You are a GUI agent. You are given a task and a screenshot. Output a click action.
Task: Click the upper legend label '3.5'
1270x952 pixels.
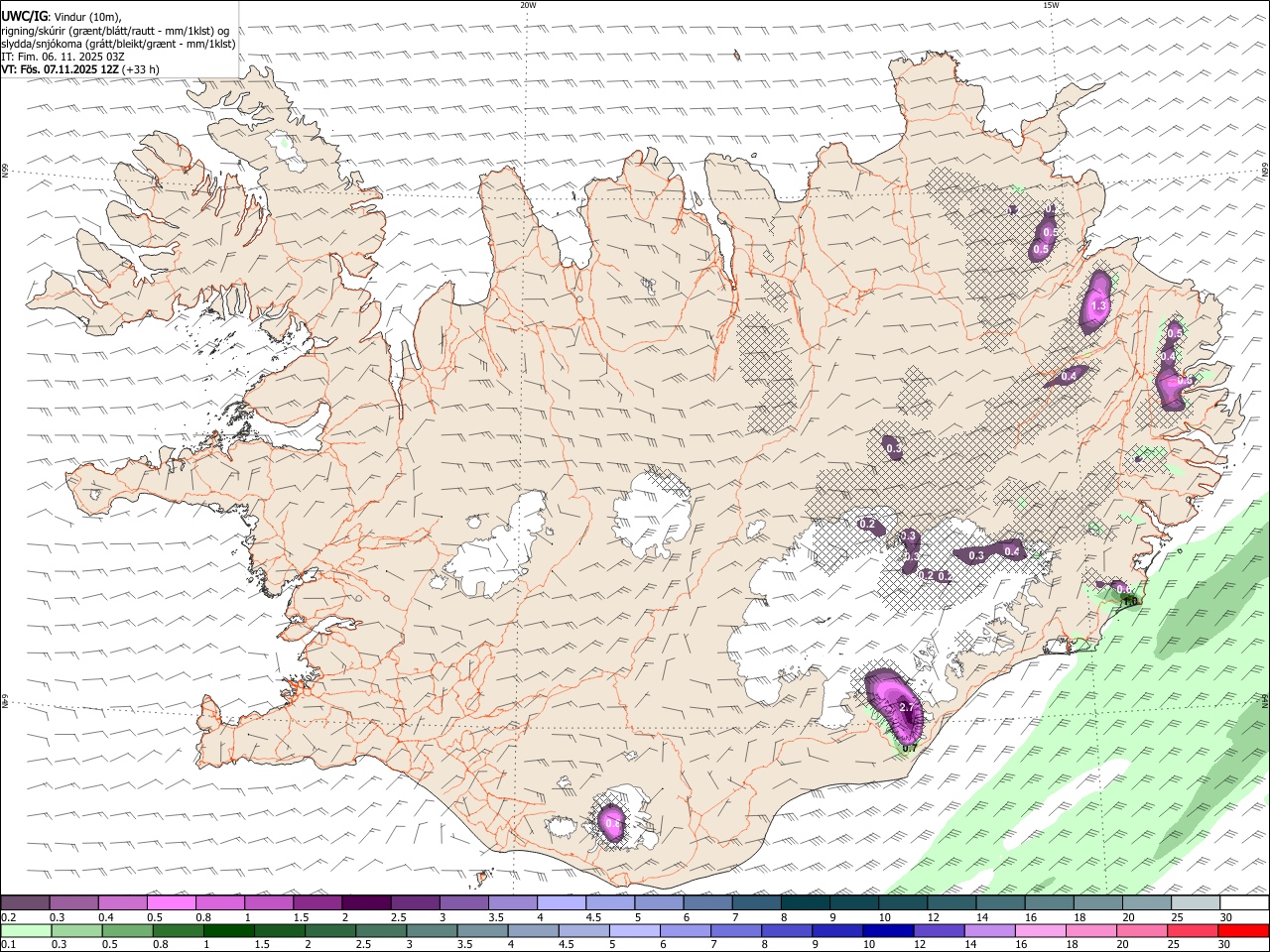(x=496, y=917)
